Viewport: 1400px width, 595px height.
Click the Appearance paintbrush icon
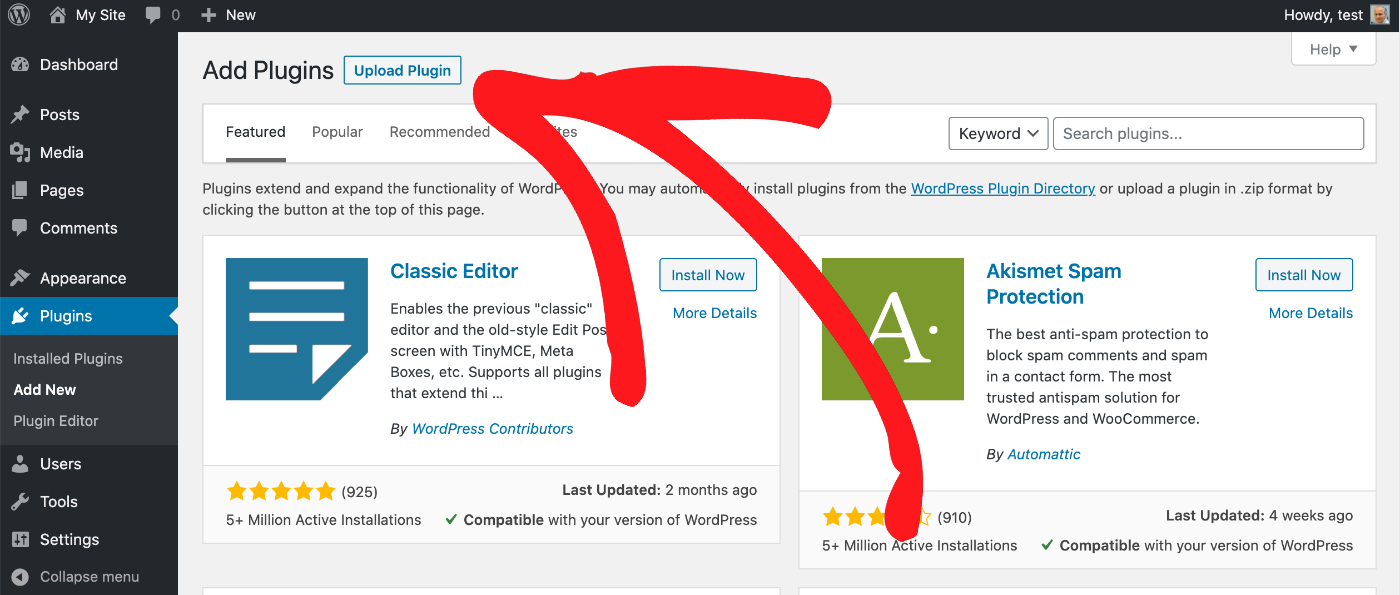tap(20, 279)
